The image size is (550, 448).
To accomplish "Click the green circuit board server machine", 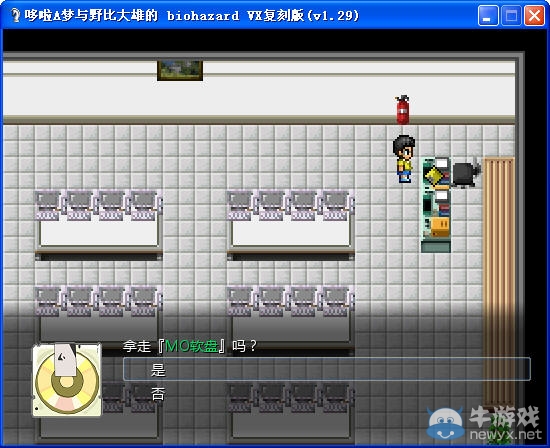I will (436, 205).
